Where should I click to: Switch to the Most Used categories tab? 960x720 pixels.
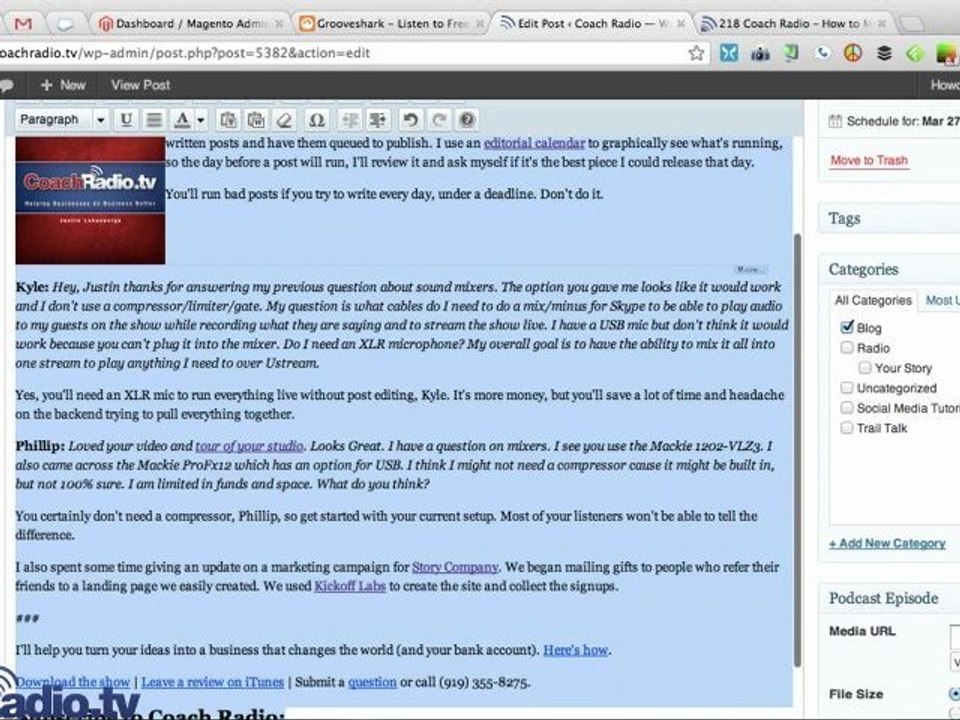tap(942, 301)
